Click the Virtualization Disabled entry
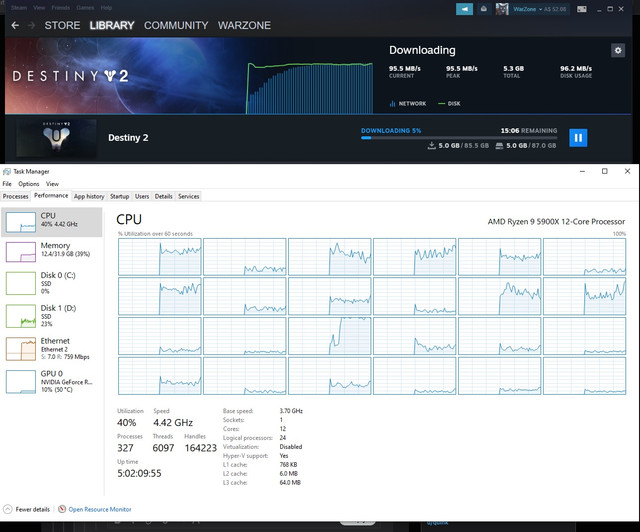This screenshot has width=640, height=532. pyautogui.click(x=262, y=447)
